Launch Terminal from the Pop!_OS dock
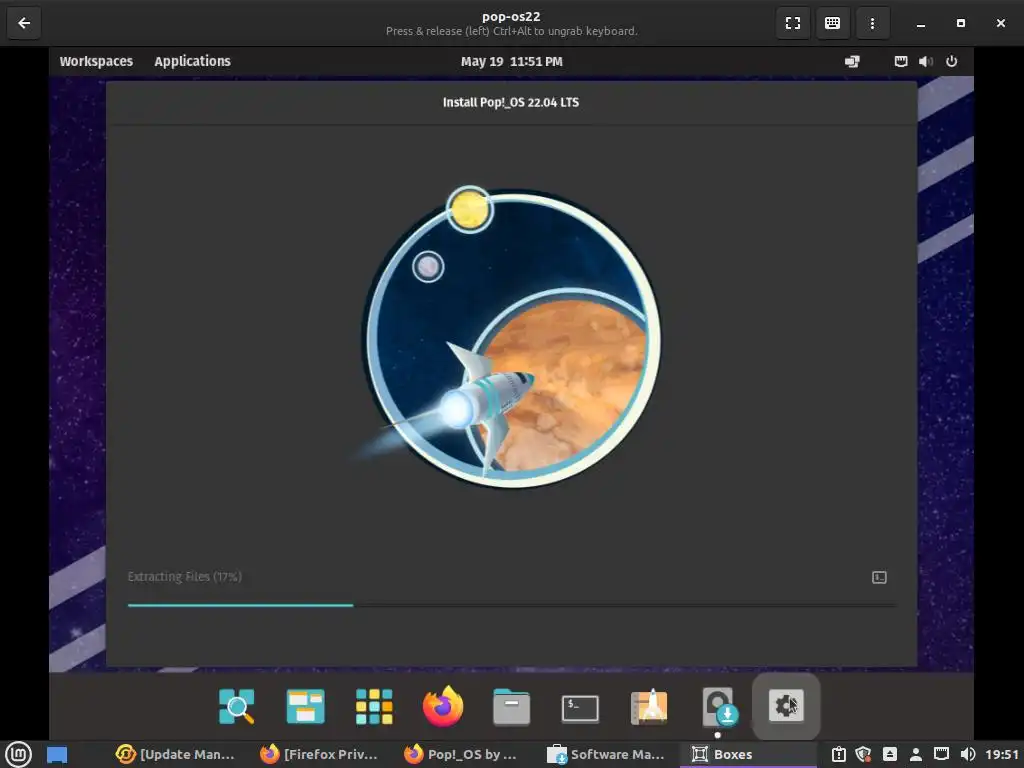1024x768 pixels. [580, 708]
